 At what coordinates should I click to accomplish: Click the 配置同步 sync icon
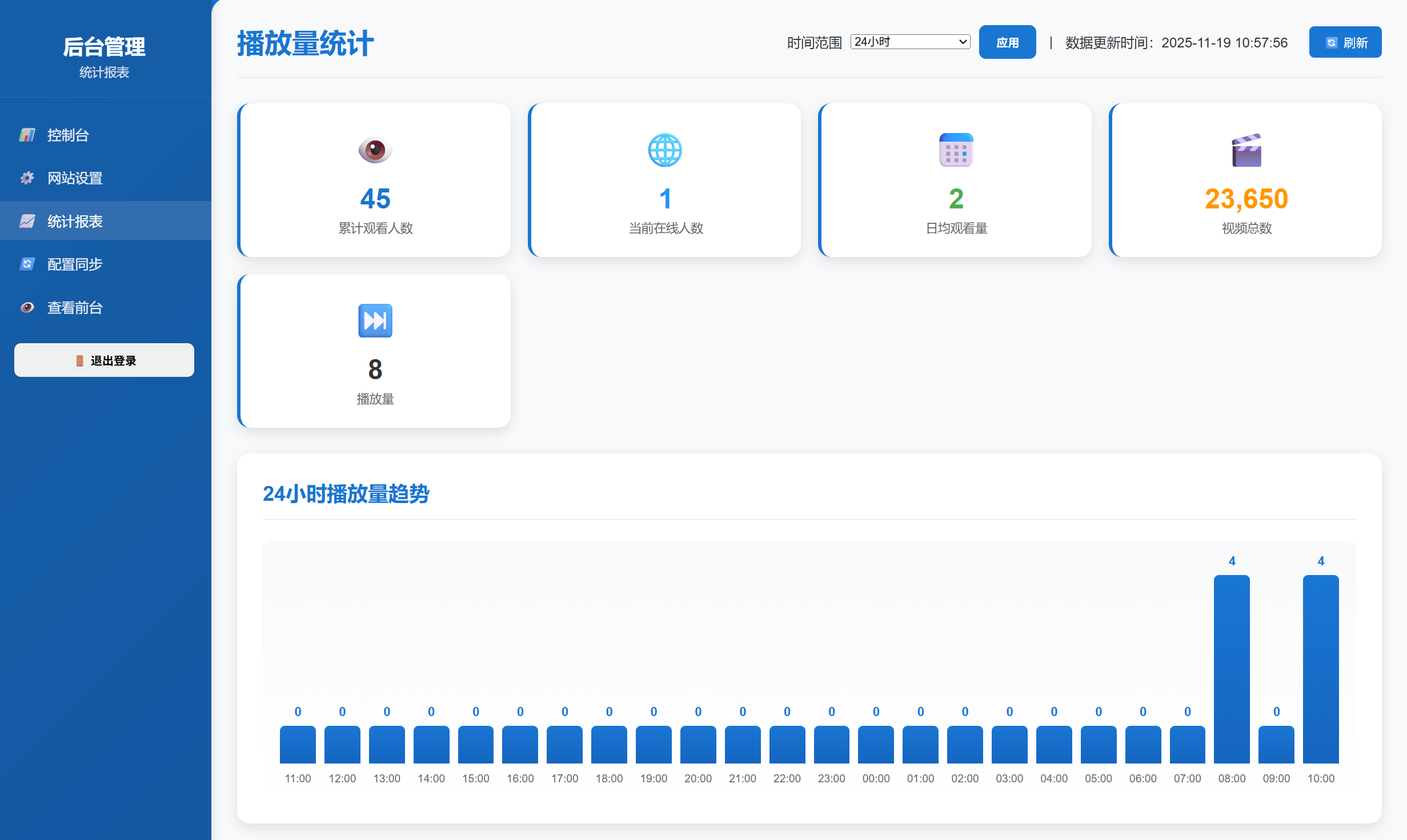tap(27, 264)
